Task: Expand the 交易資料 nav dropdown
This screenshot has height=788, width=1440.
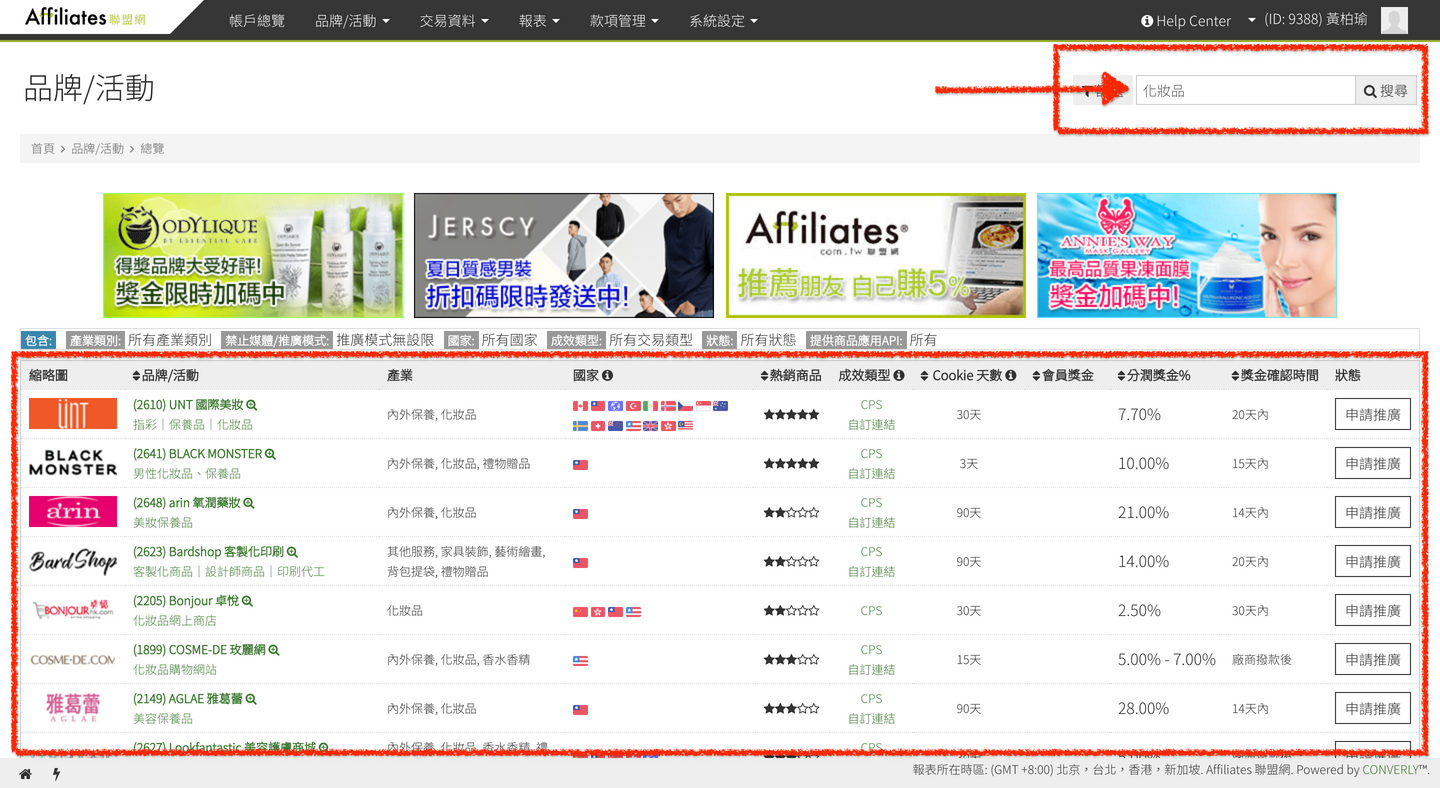Action: [x=454, y=20]
